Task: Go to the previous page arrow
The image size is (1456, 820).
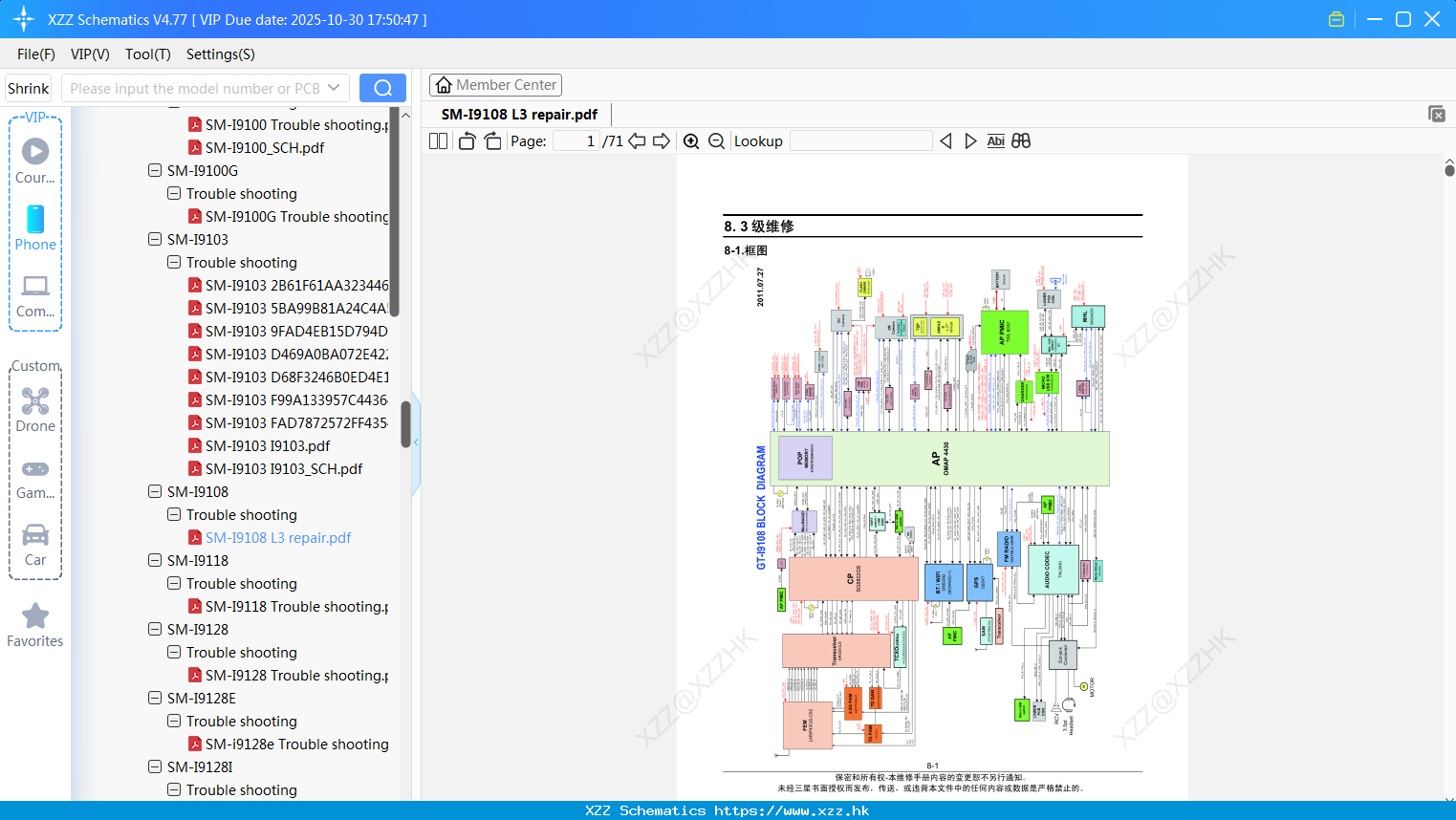Action: [637, 141]
